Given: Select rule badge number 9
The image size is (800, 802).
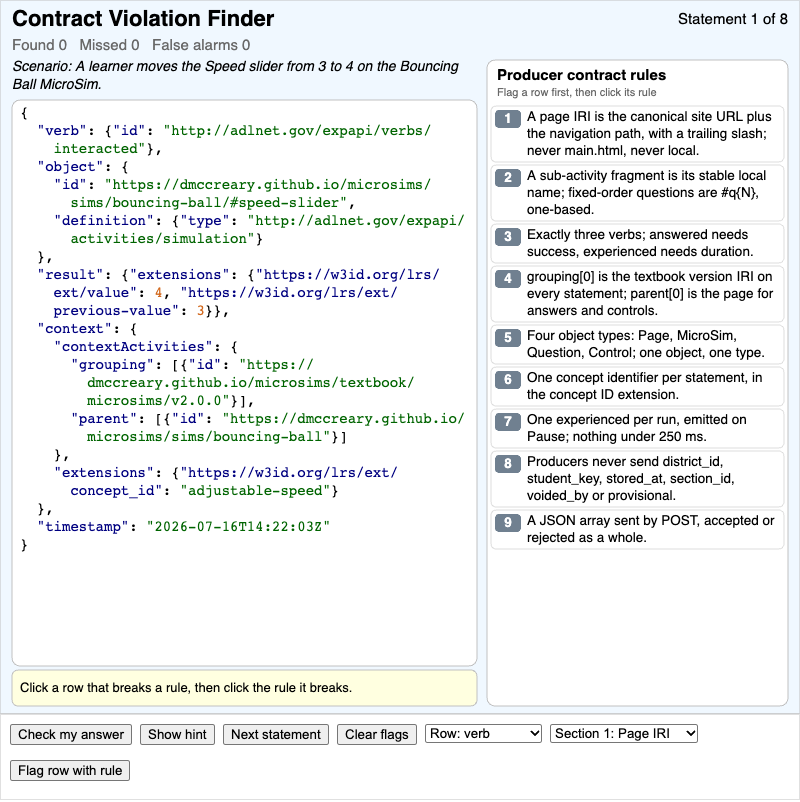Looking at the screenshot, I should point(508,522).
